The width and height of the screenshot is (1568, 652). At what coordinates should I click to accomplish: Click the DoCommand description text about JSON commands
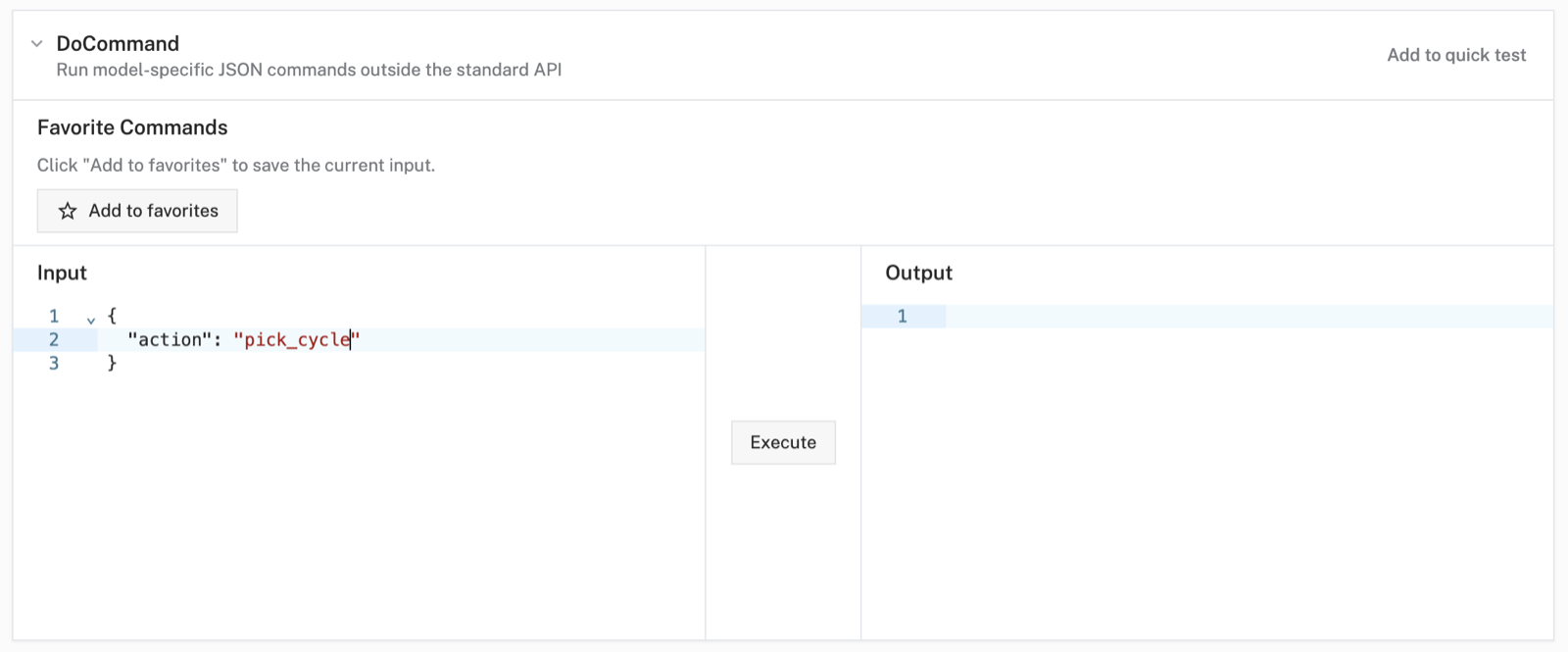(309, 70)
